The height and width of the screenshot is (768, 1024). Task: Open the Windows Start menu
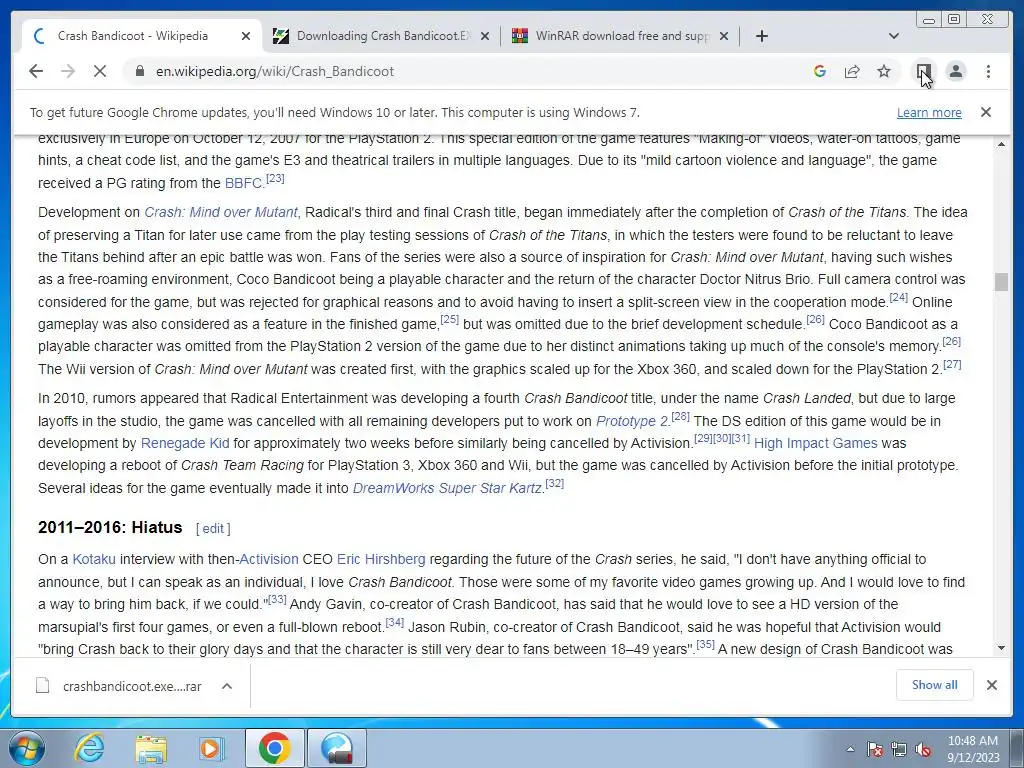click(27, 748)
